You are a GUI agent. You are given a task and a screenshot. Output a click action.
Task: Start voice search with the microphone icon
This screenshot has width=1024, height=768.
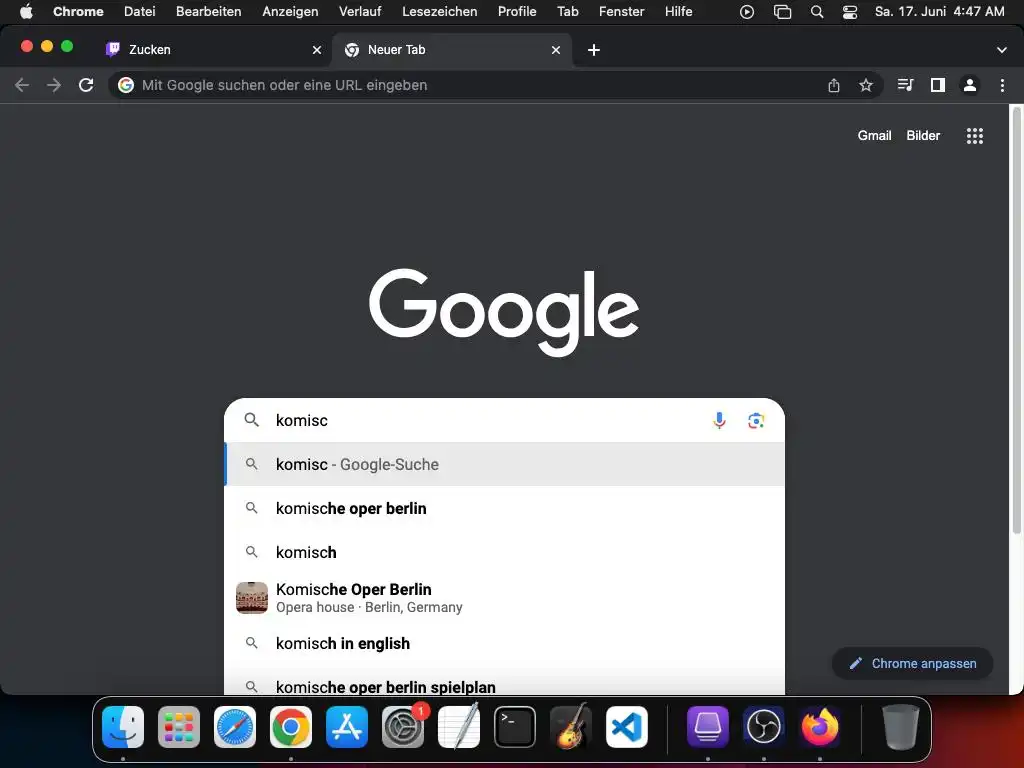pos(719,421)
